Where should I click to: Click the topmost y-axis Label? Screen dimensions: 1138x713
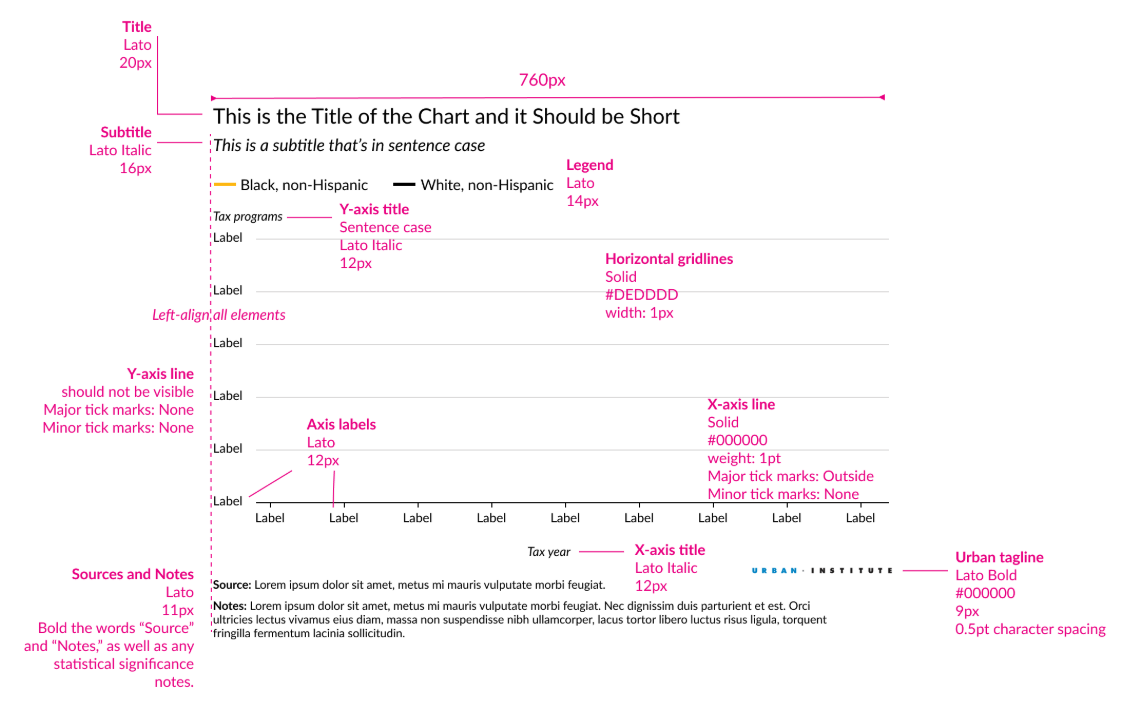[x=228, y=238]
